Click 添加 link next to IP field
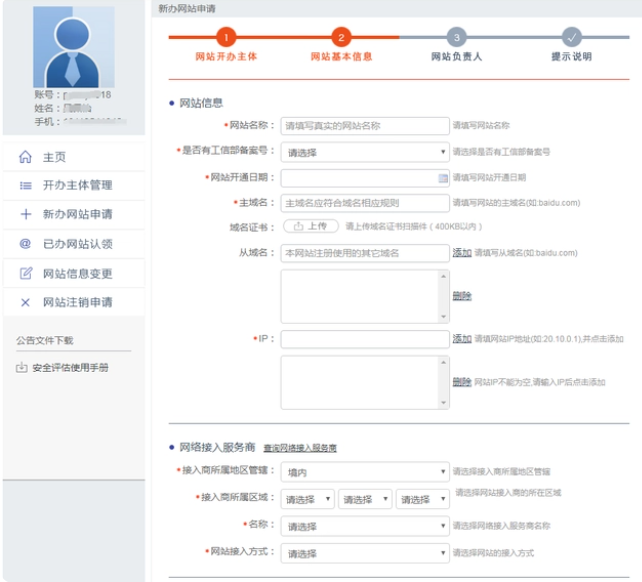 tap(461, 339)
